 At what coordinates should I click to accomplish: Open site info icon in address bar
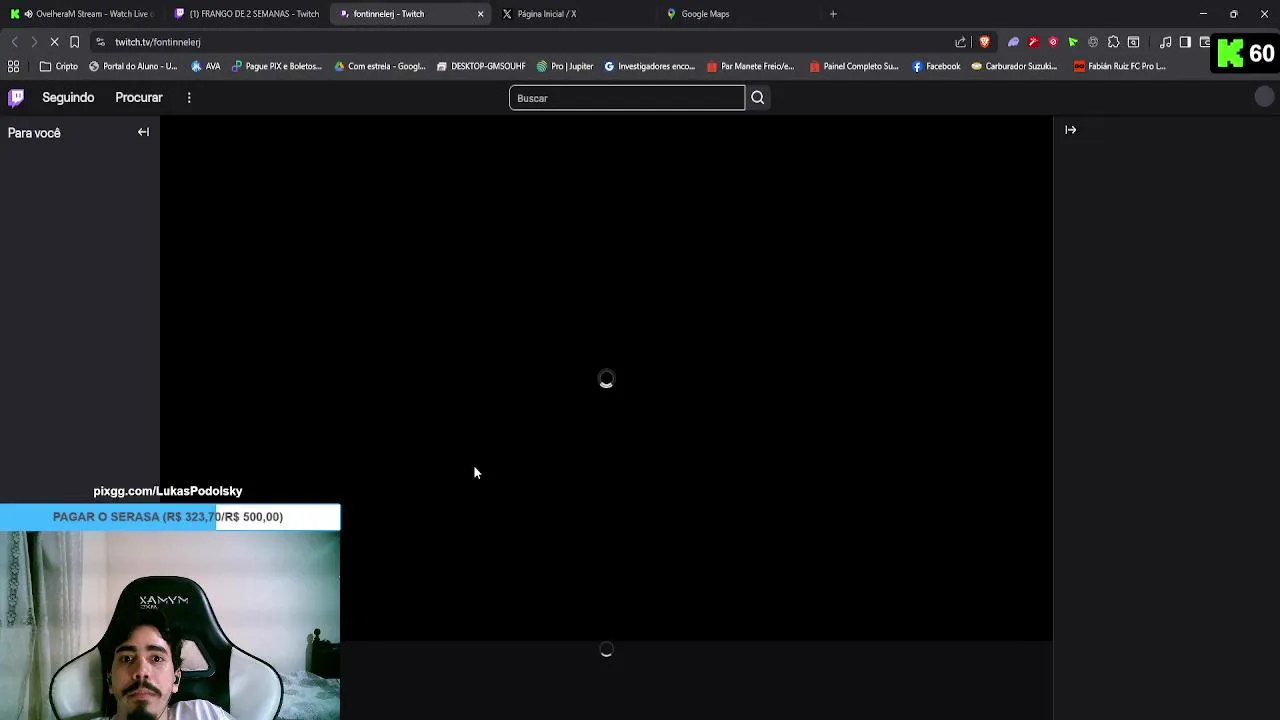100,42
